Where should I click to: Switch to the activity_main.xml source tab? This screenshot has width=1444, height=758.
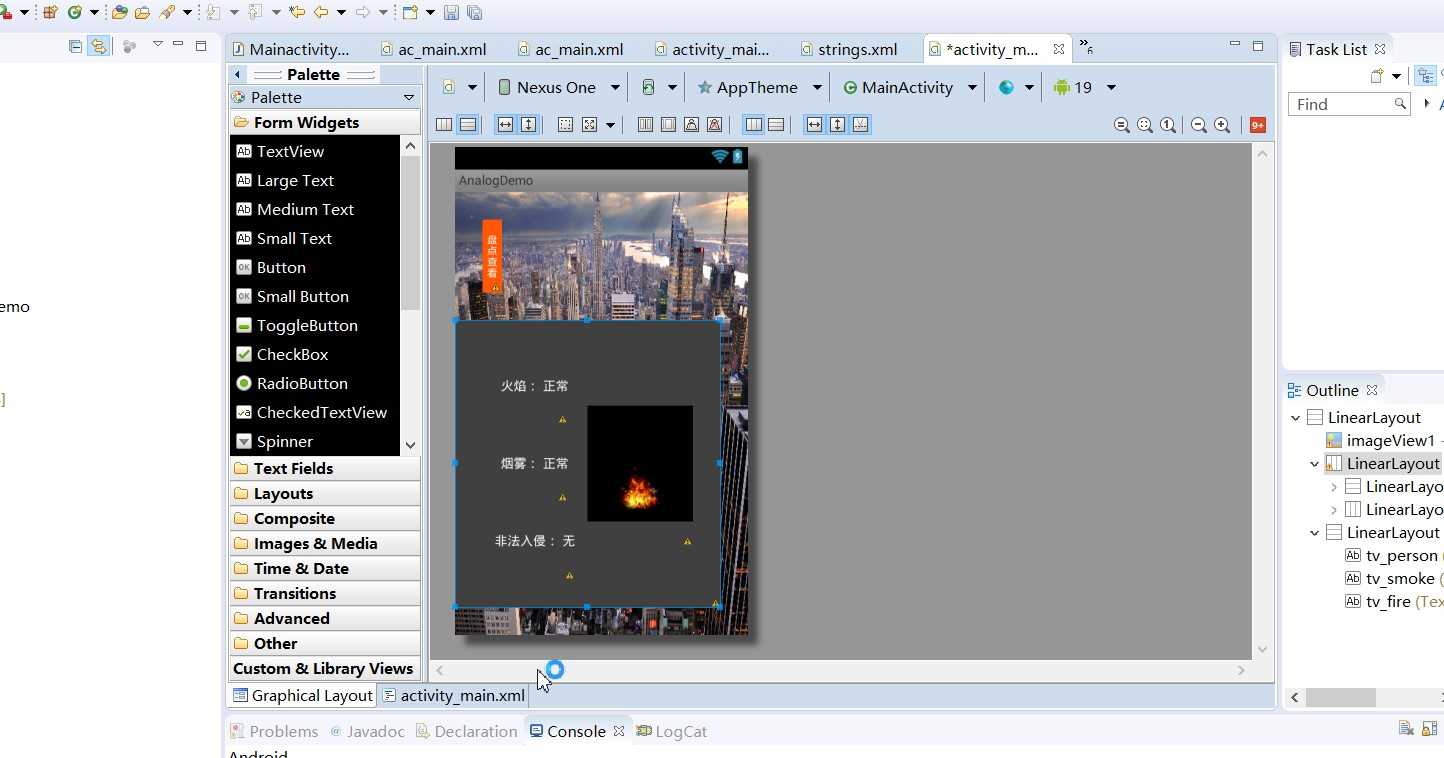point(454,695)
